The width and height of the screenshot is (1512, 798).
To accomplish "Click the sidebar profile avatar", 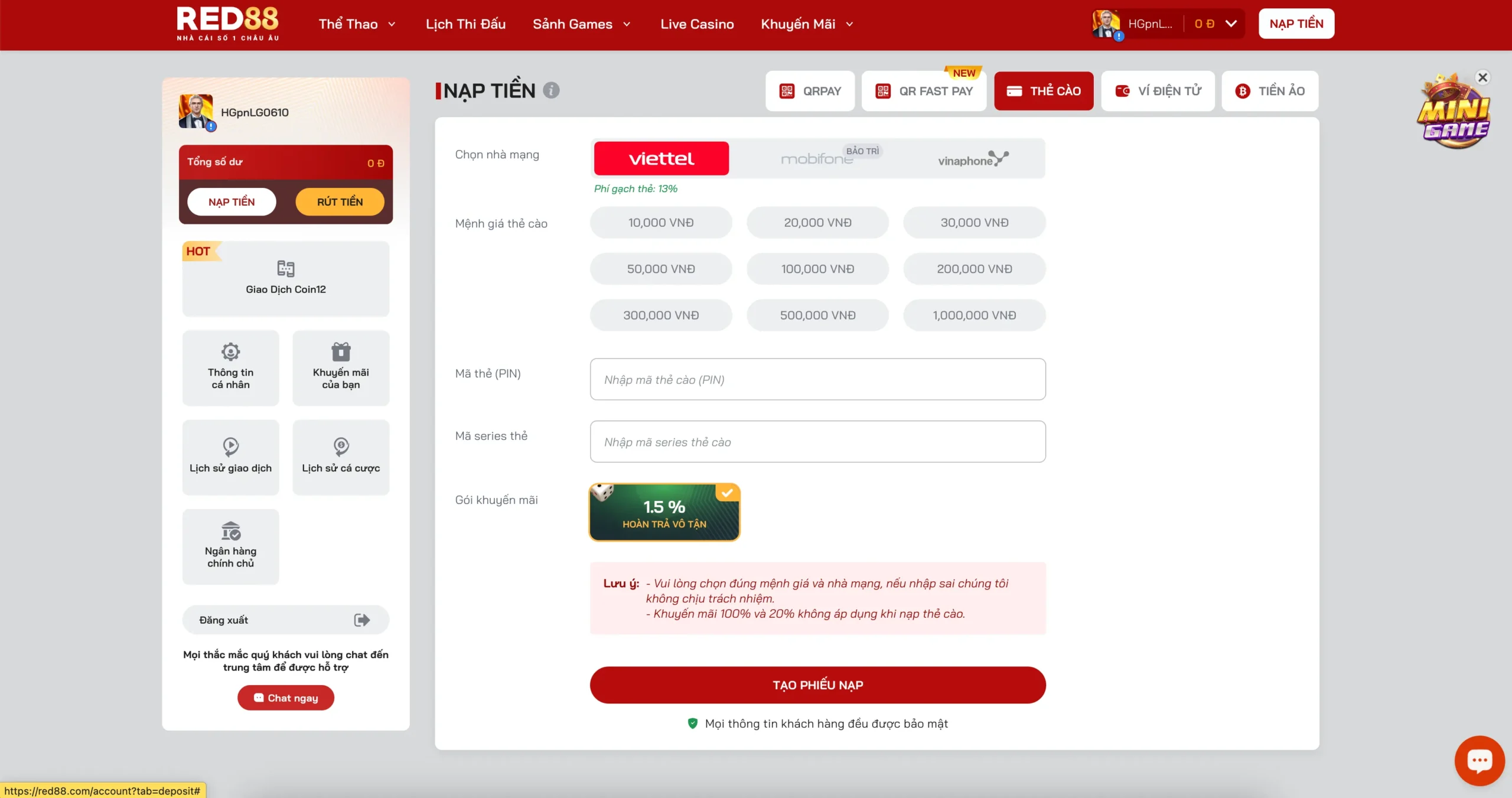I will 196,111.
